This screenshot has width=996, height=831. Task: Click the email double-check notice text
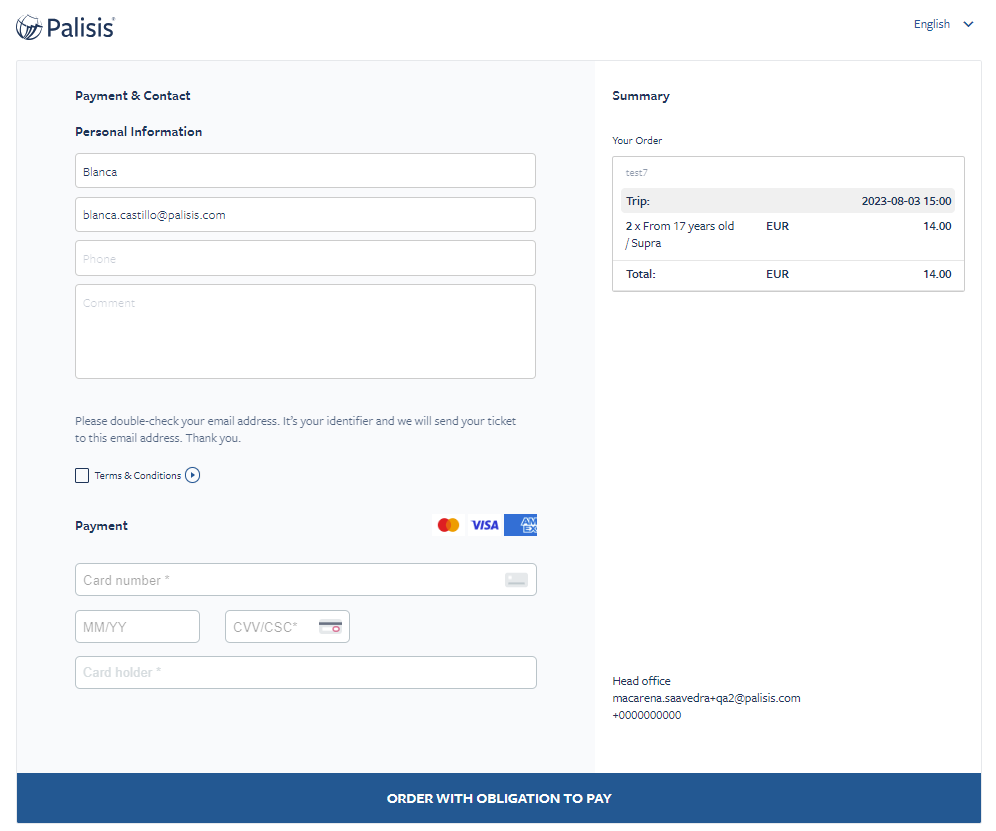[x=295, y=429]
